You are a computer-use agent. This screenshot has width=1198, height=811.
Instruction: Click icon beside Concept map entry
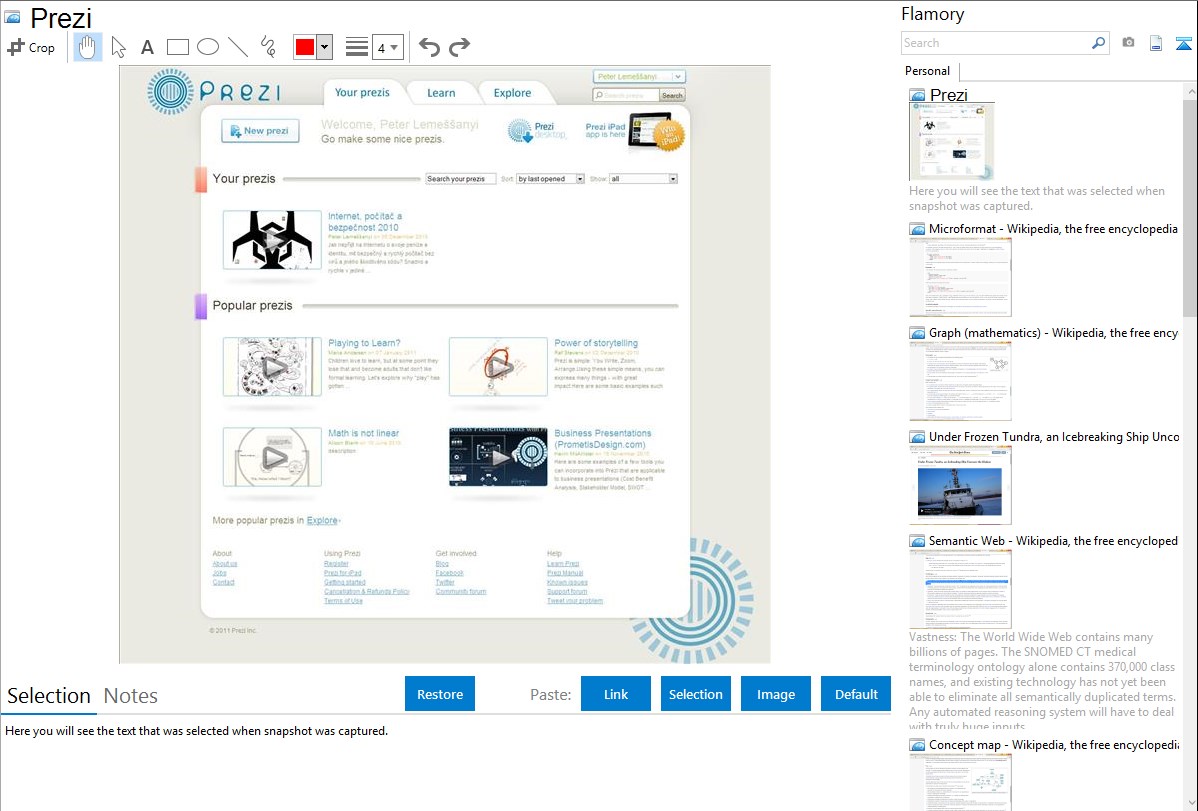(x=918, y=745)
